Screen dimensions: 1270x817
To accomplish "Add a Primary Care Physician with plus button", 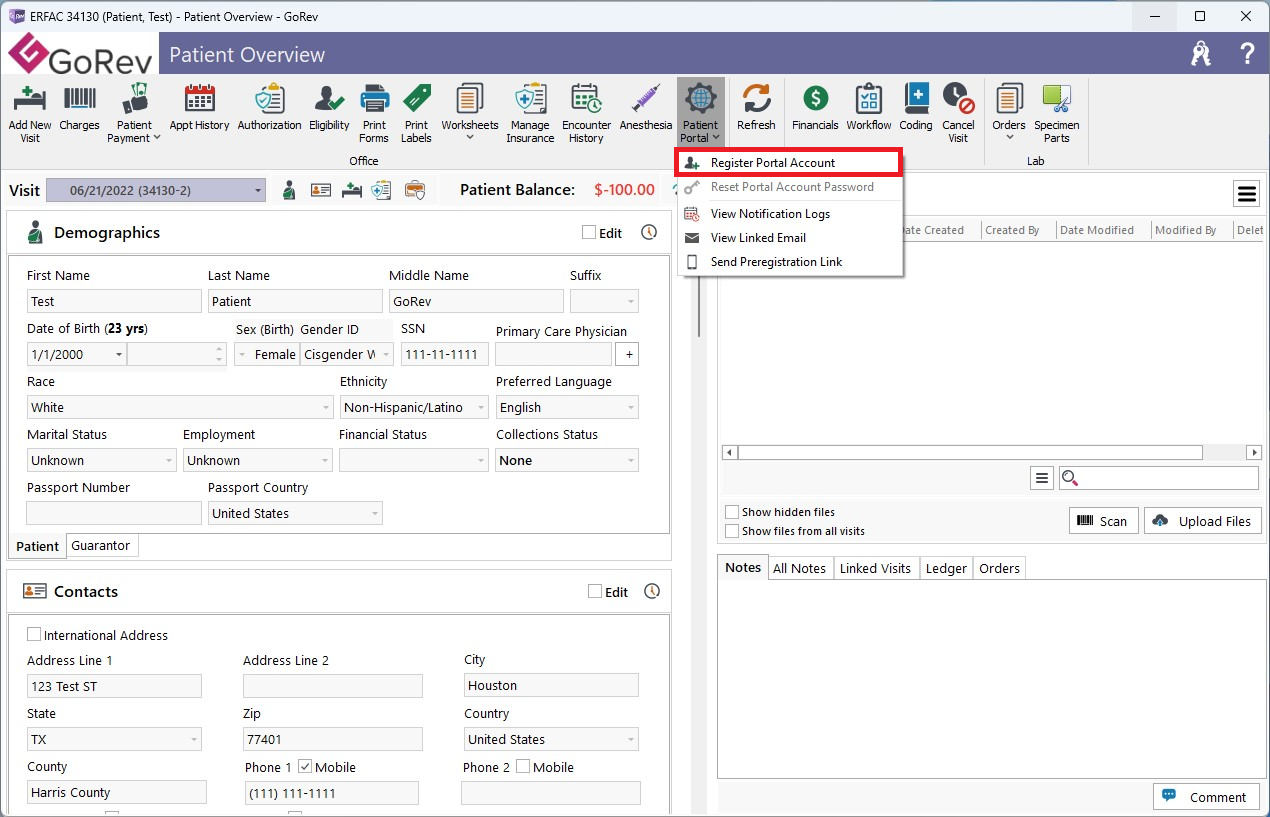I will tap(628, 354).
